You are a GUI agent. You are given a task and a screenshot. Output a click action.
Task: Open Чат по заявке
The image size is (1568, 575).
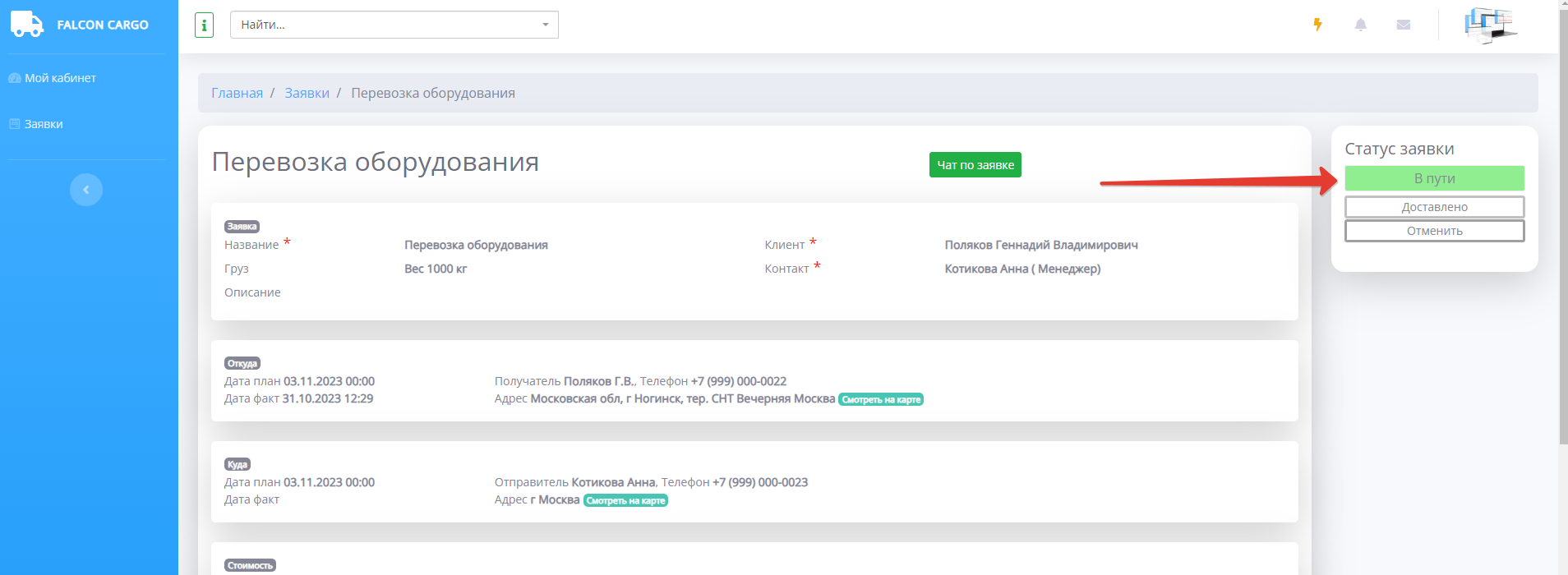coord(975,165)
